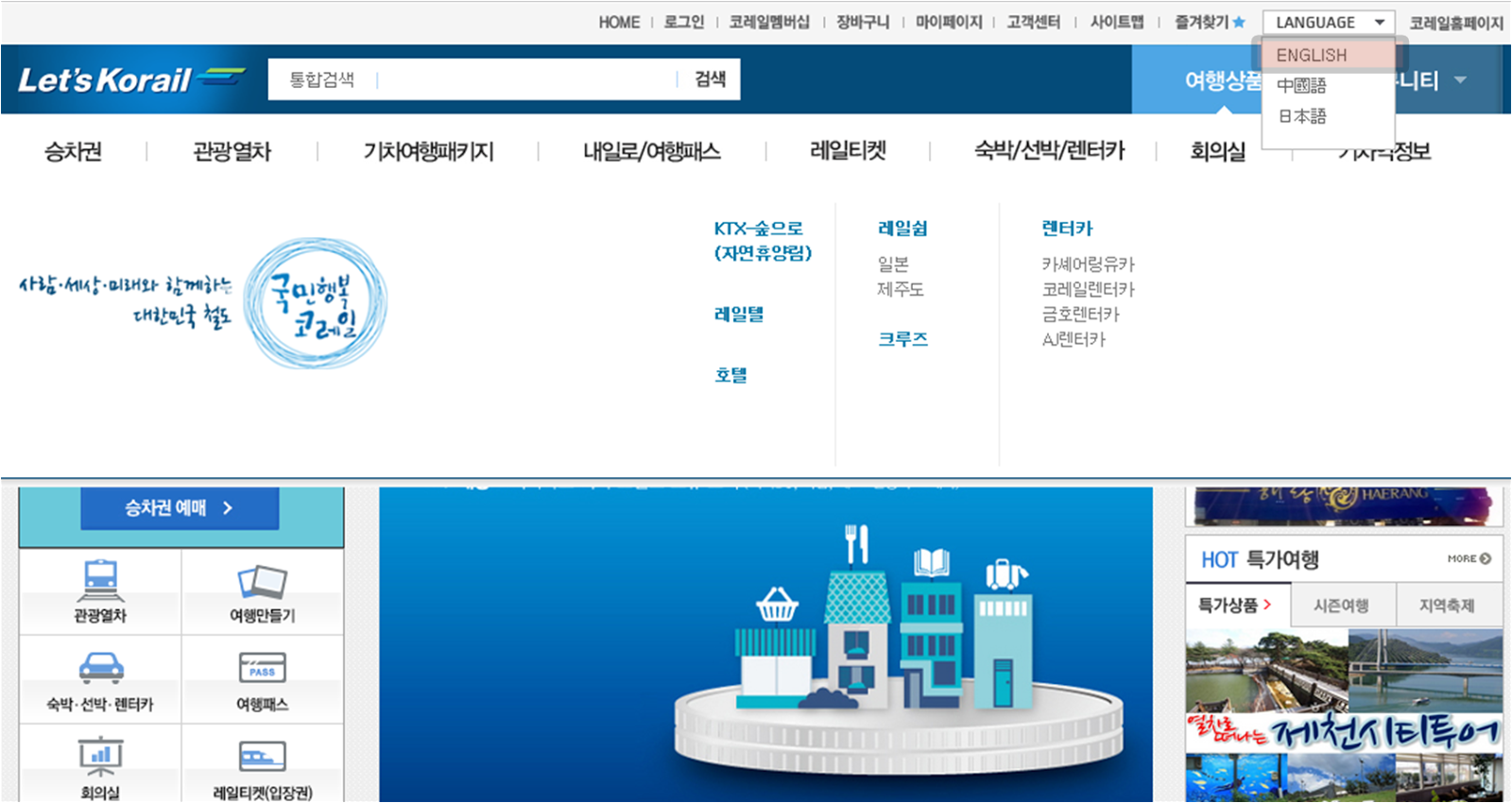Screen dimensions: 1512x803
Task: Open the 고객센터 link
Action: [x=1033, y=22]
